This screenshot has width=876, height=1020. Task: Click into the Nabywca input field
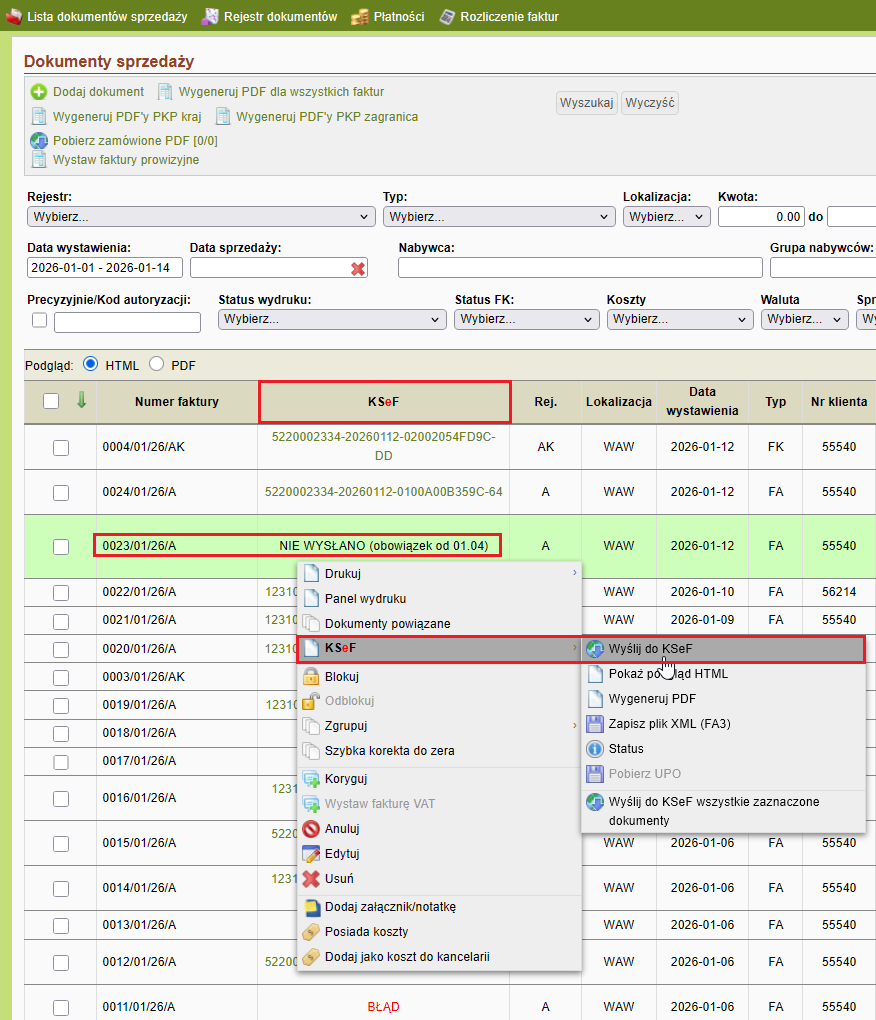(580, 268)
